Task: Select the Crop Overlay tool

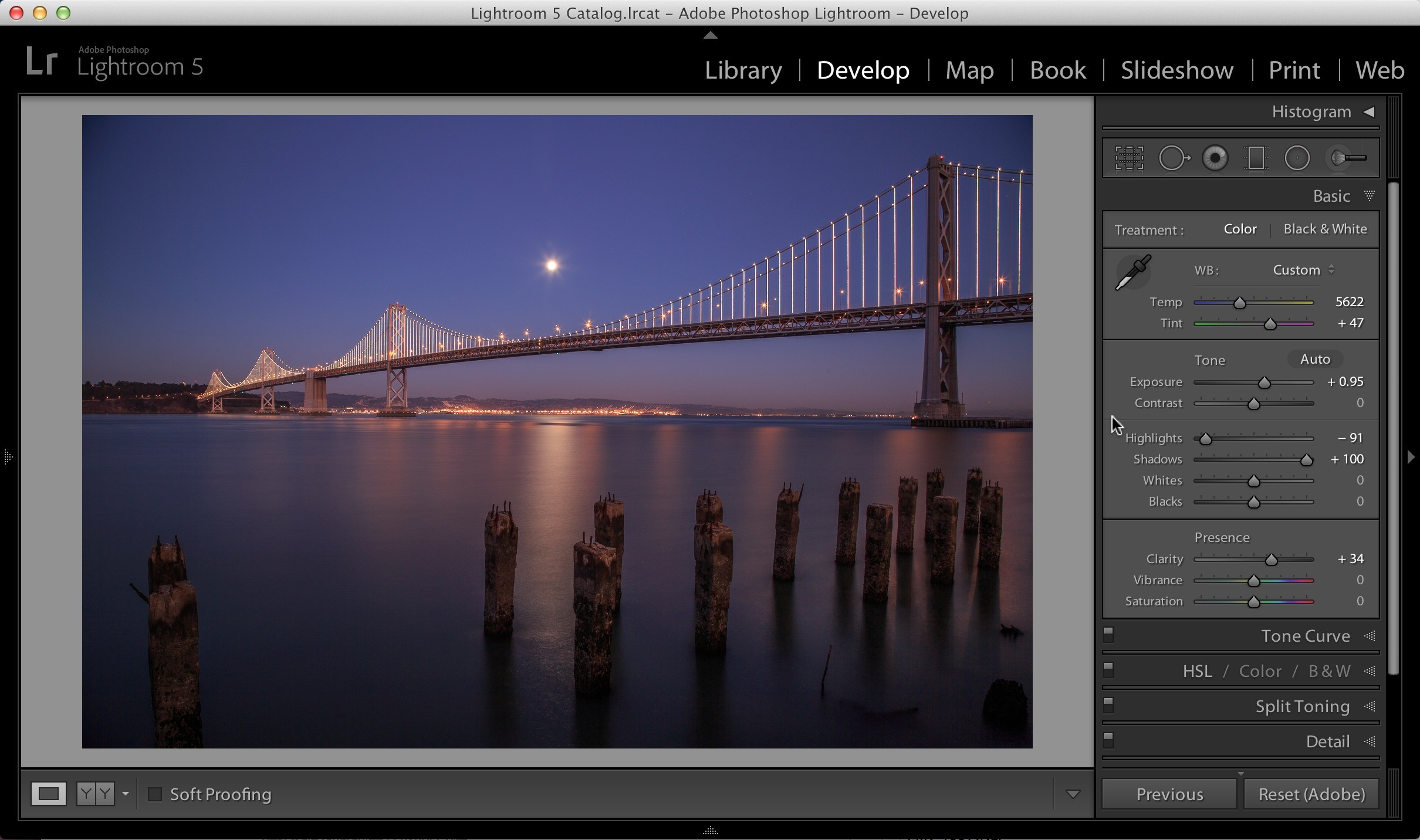Action: 1129,158
